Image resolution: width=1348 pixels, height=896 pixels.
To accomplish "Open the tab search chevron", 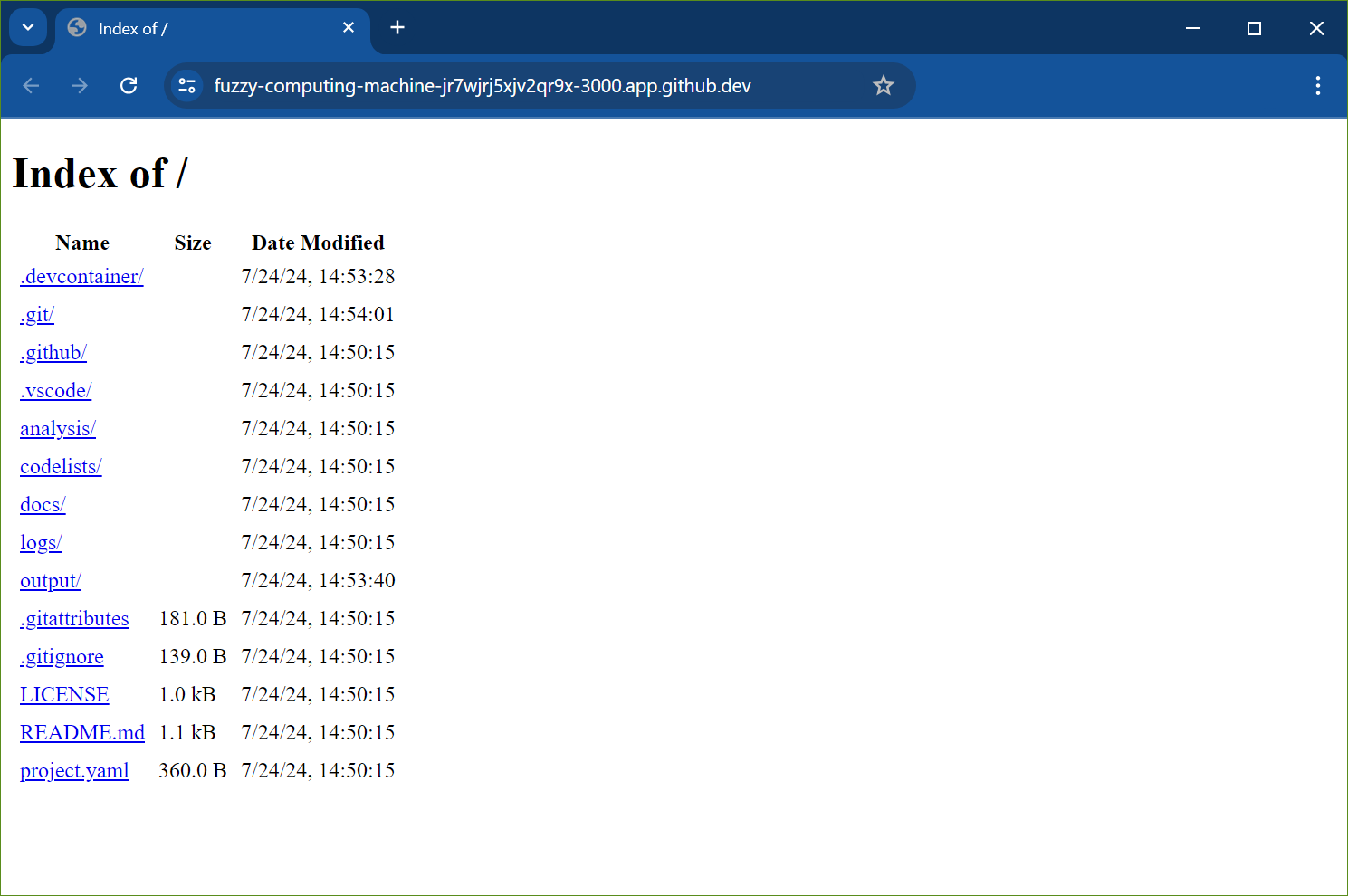I will (27, 28).
